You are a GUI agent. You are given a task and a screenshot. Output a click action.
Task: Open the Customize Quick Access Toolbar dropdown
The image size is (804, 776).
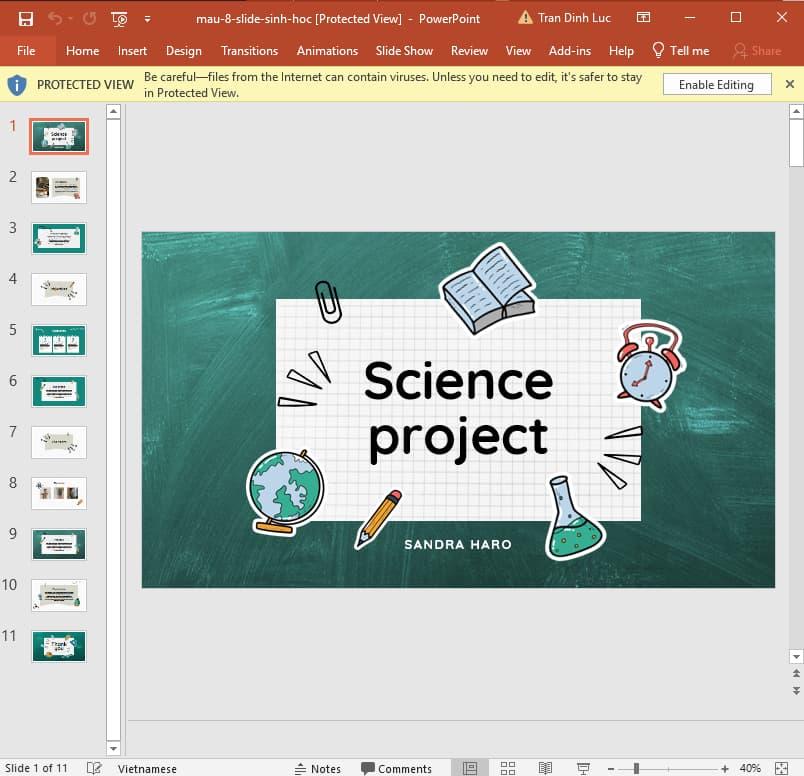(x=147, y=18)
